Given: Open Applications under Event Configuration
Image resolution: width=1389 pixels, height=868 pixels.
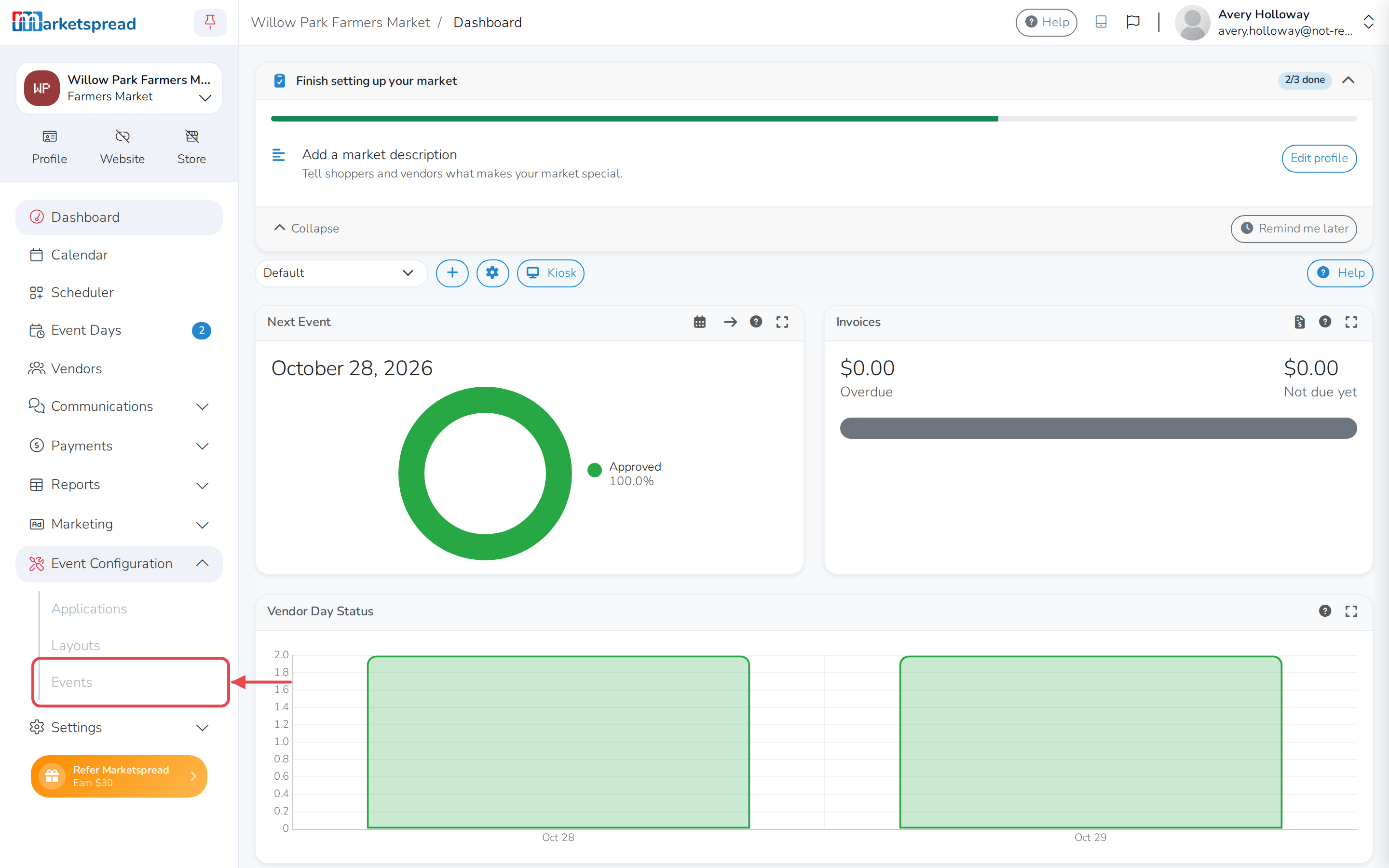Looking at the screenshot, I should pos(131,609).
